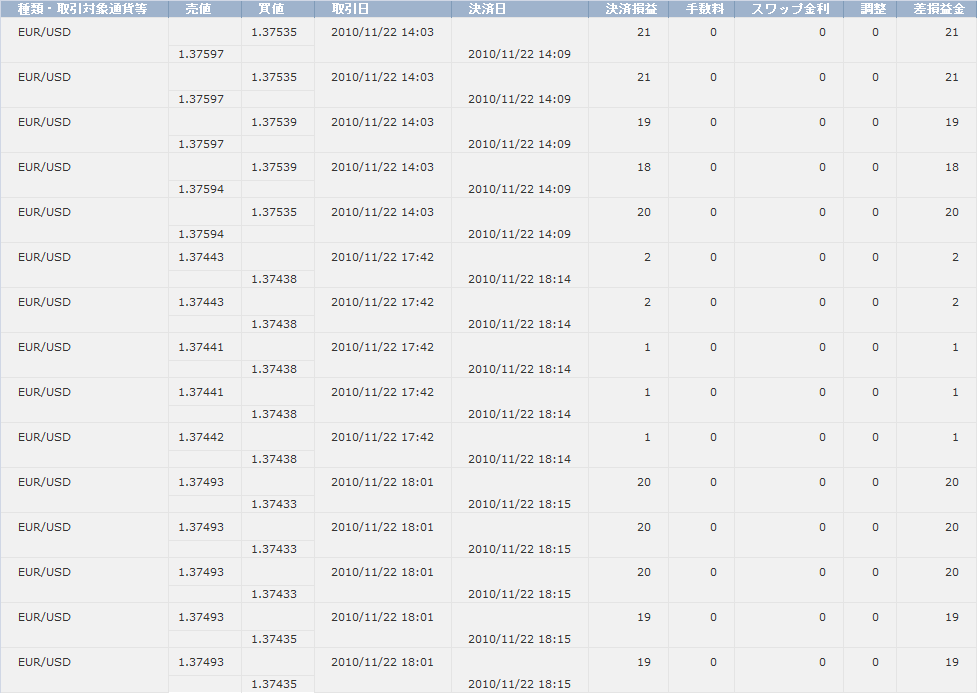Click the first row's buy price 1.37535
Screen dimensions: 977x693
point(274,32)
